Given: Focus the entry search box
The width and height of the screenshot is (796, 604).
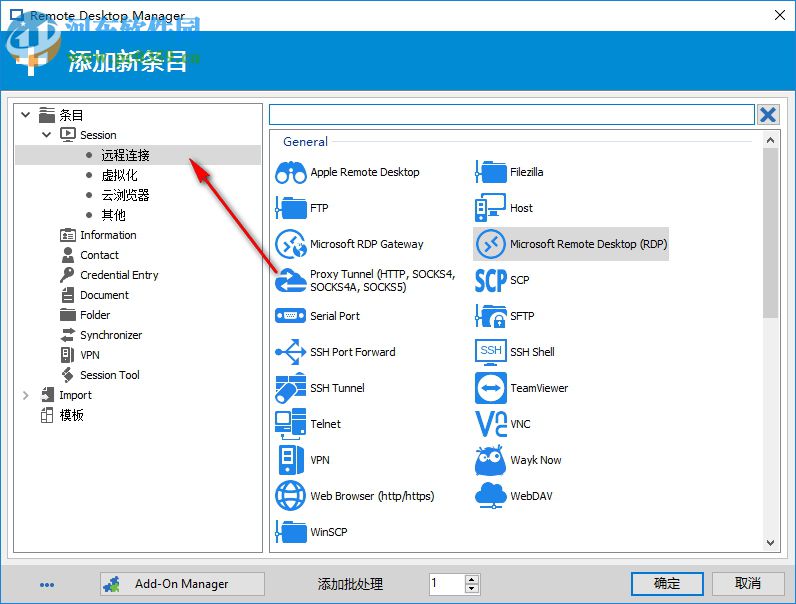Looking at the screenshot, I should pos(512,115).
